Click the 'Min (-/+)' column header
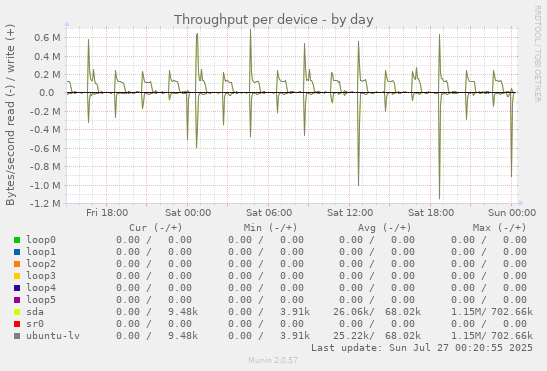This screenshot has height=371, width=547. (x=270, y=228)
